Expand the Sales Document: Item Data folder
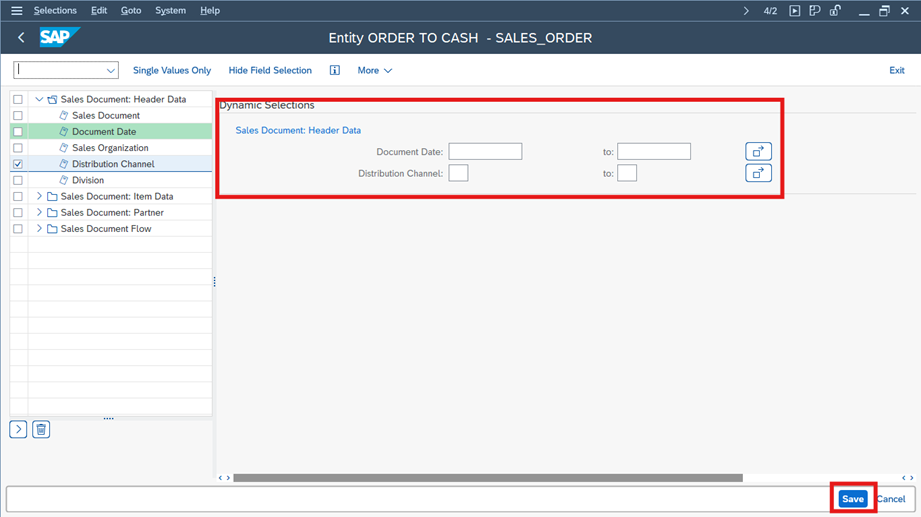This screenshot has height=517, width=921. [x=39, y=197]
